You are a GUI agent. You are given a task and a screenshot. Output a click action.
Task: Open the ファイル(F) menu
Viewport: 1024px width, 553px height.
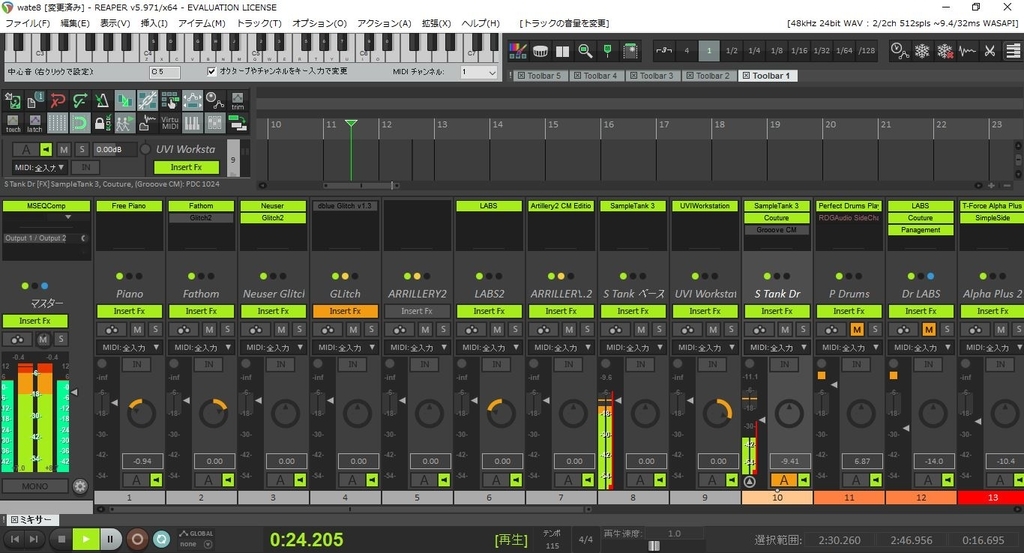click(27, 23)
